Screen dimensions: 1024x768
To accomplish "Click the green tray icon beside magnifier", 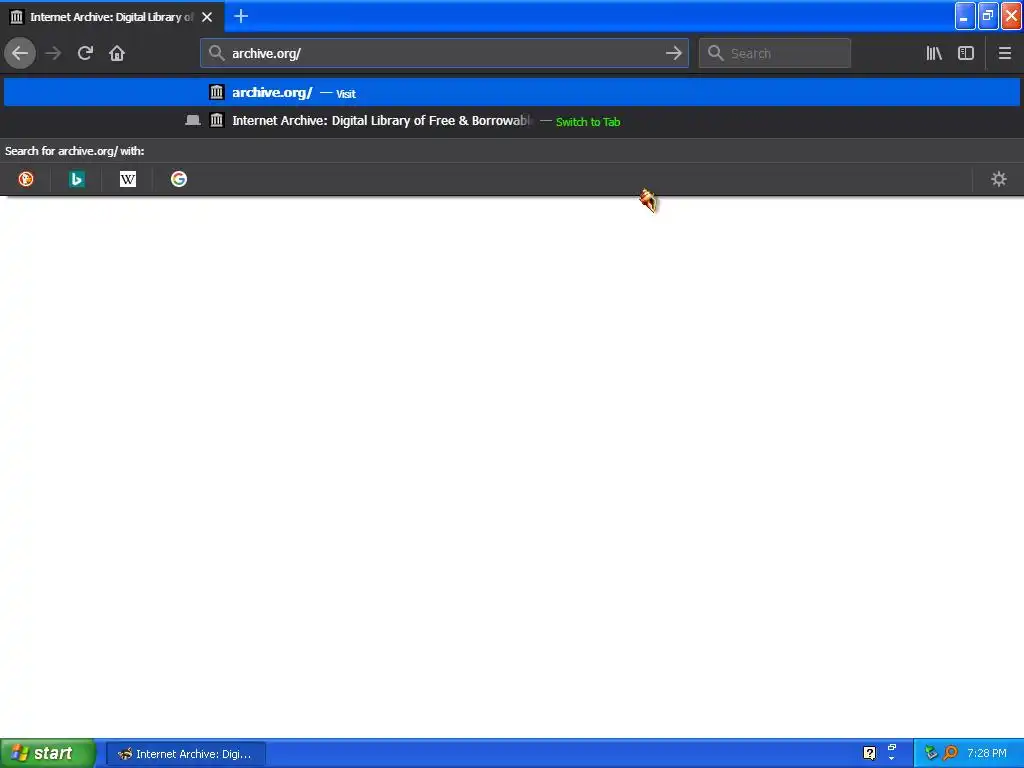I will point(931,753).
